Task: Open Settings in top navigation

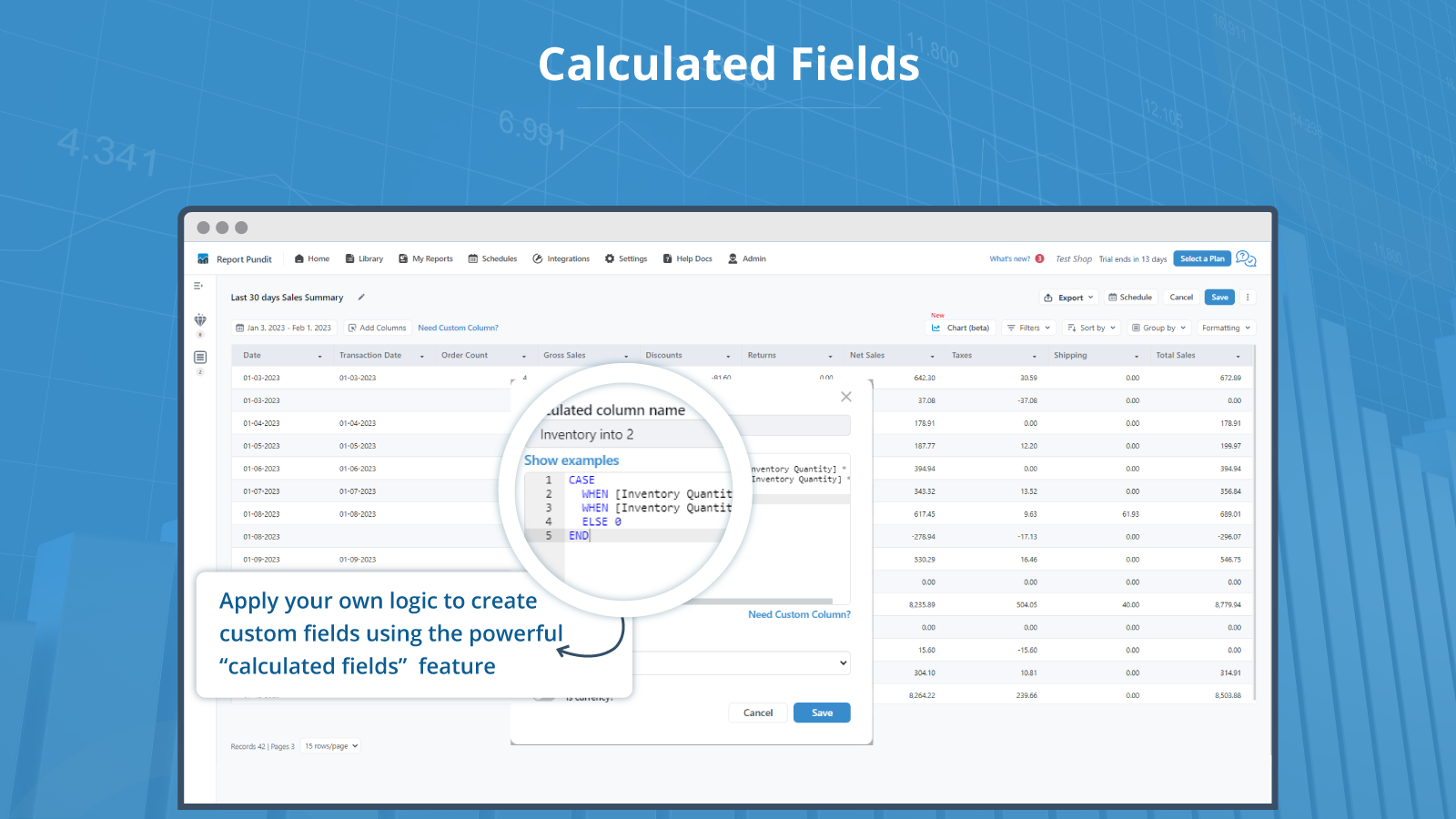Action: (626, 258)
